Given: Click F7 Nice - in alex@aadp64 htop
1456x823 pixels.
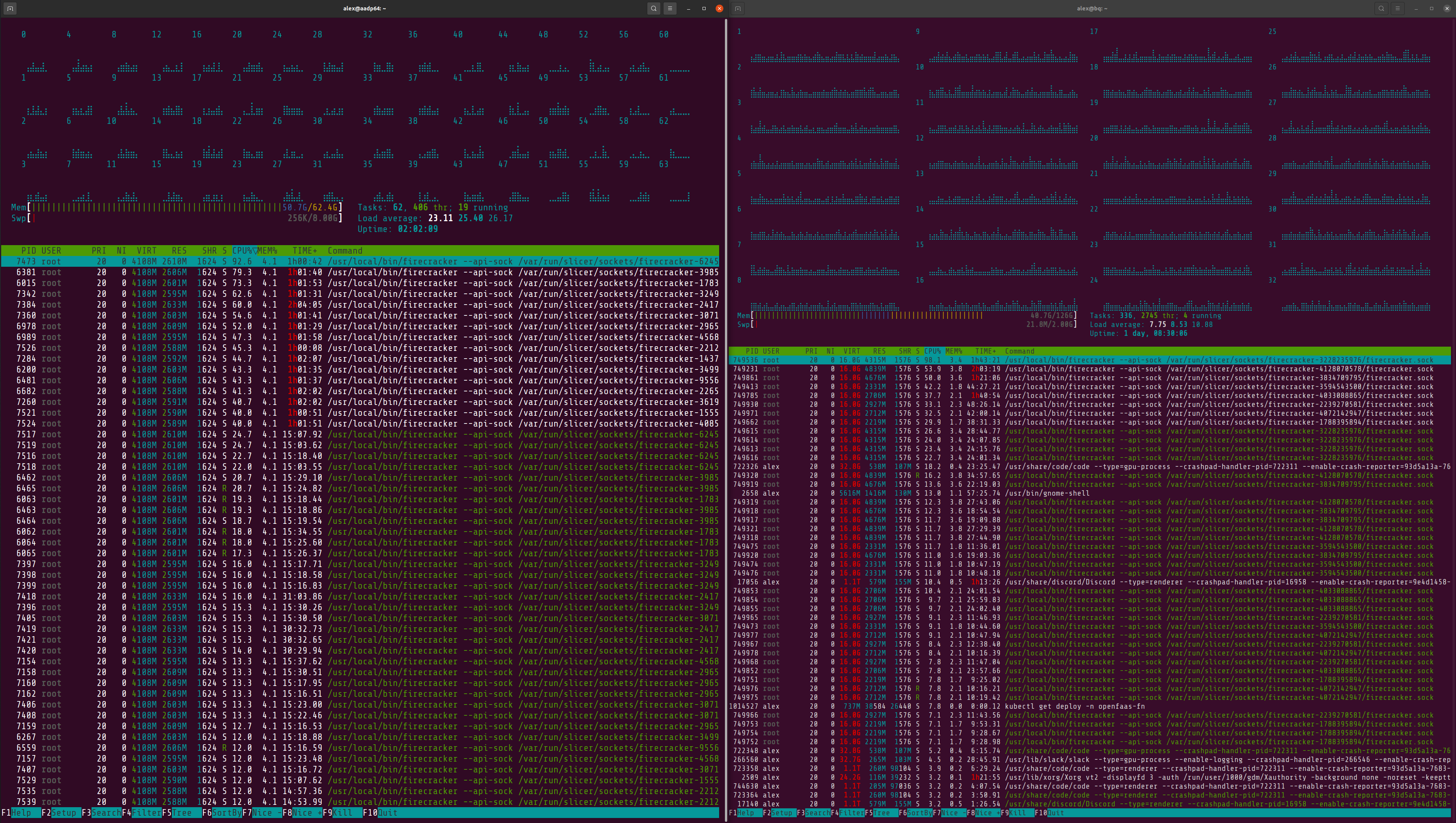Looking at the screenshot, I should tap(262, 812).
